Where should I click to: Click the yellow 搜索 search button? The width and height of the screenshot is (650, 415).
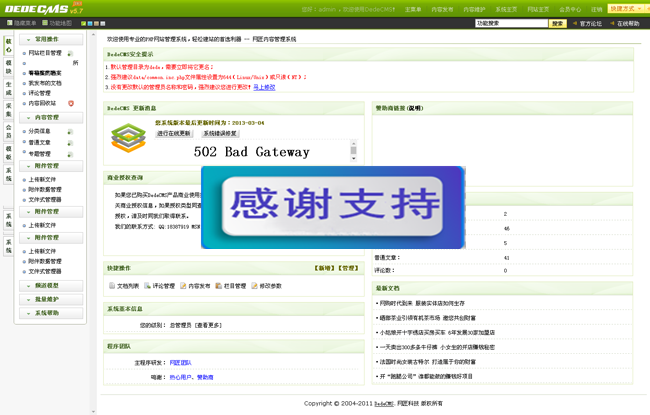[x=558, y=23]
